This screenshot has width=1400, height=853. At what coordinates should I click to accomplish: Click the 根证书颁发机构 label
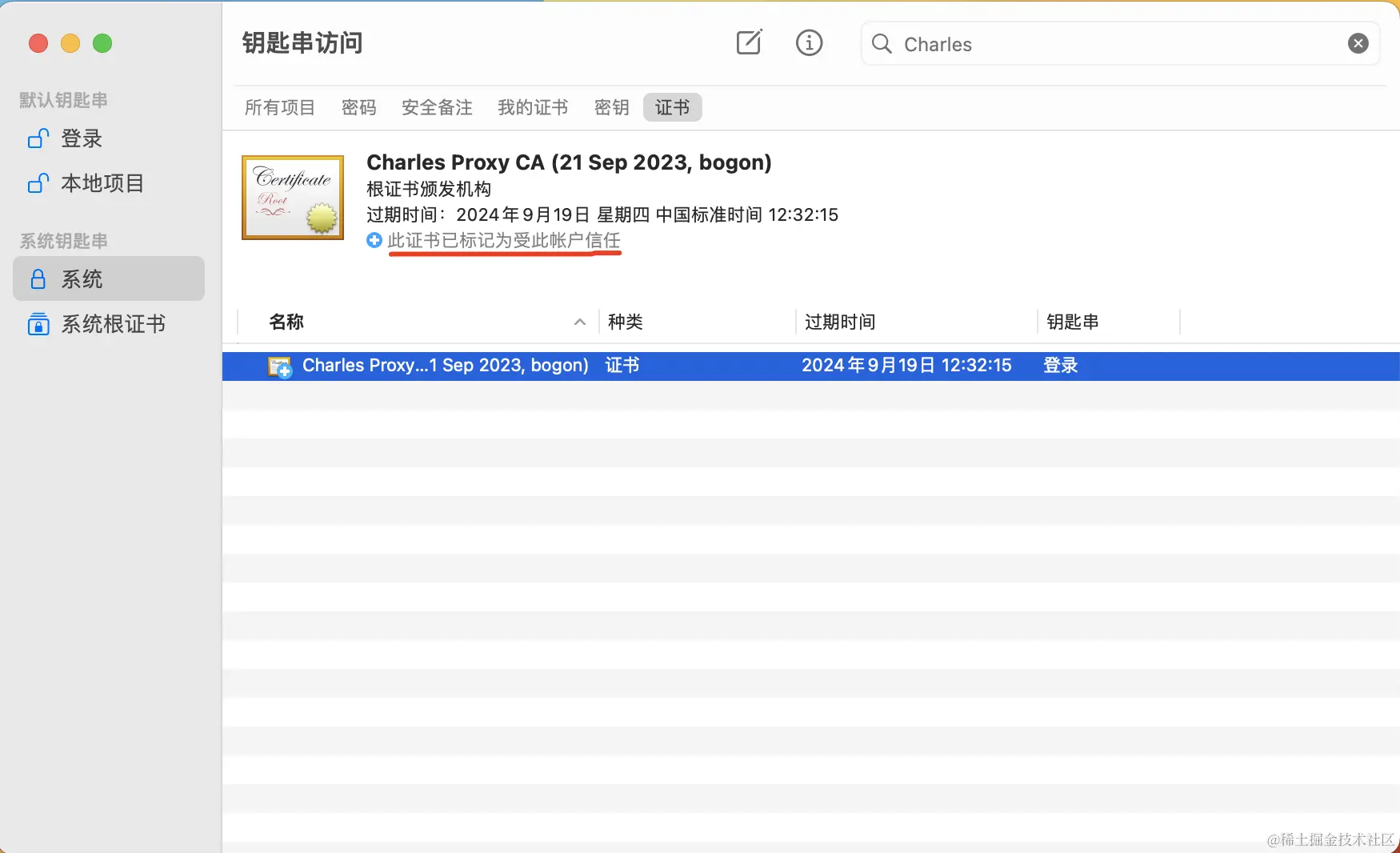point(429,189)
